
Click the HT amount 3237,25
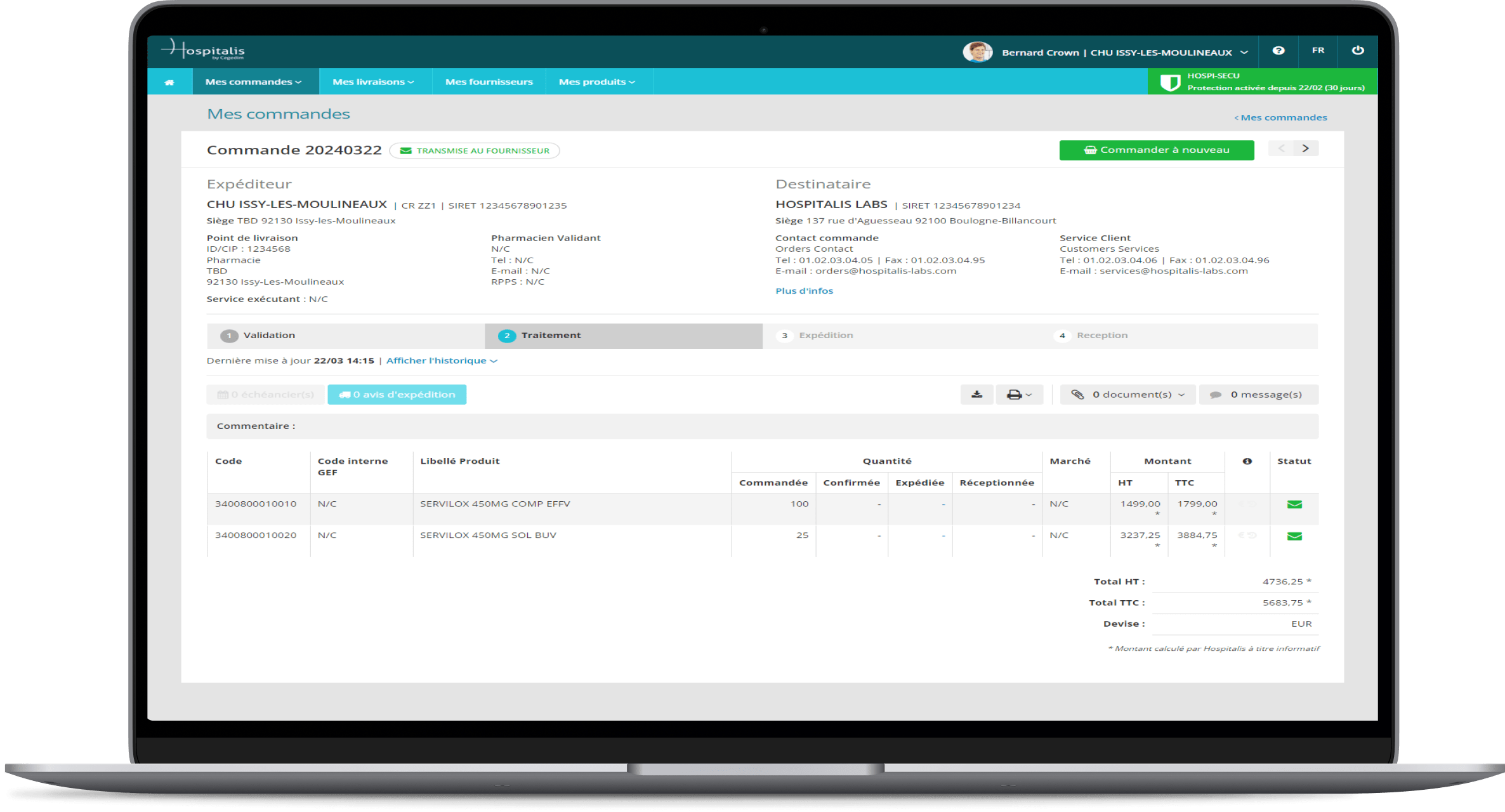coord(1140,535)
